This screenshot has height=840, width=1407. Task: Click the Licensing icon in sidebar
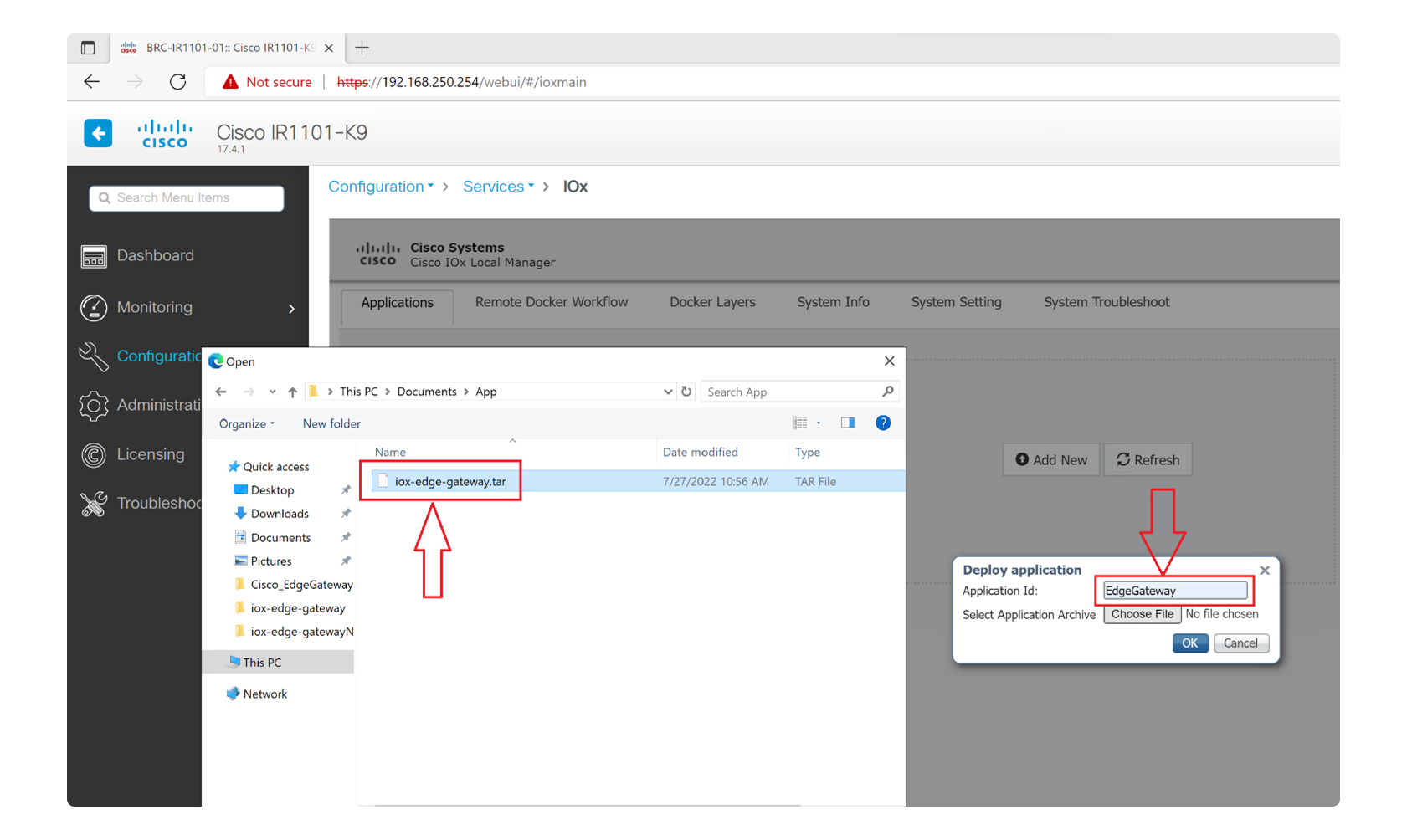[94, 455]
